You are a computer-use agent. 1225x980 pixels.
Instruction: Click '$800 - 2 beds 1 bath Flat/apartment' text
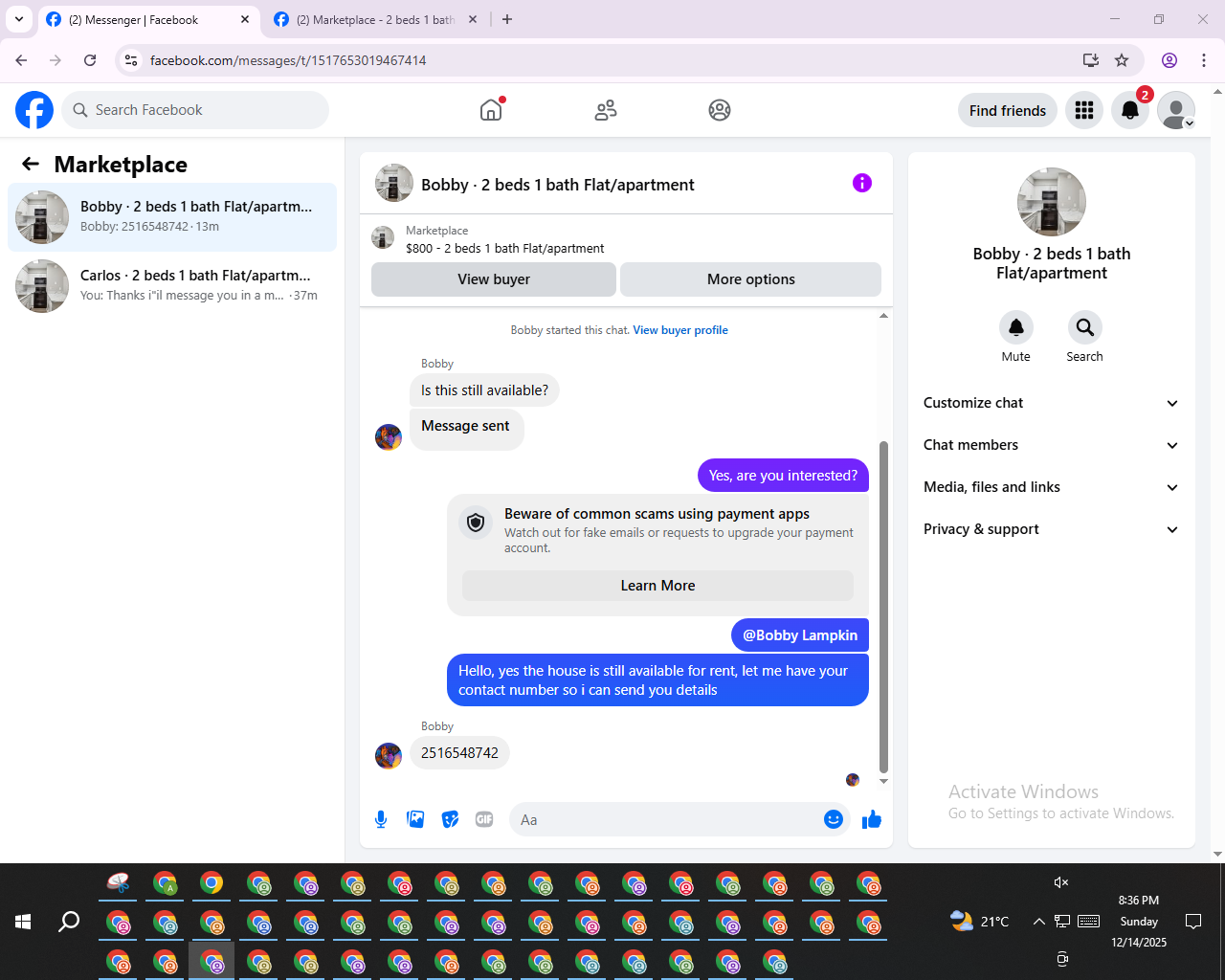click(505, 248)
